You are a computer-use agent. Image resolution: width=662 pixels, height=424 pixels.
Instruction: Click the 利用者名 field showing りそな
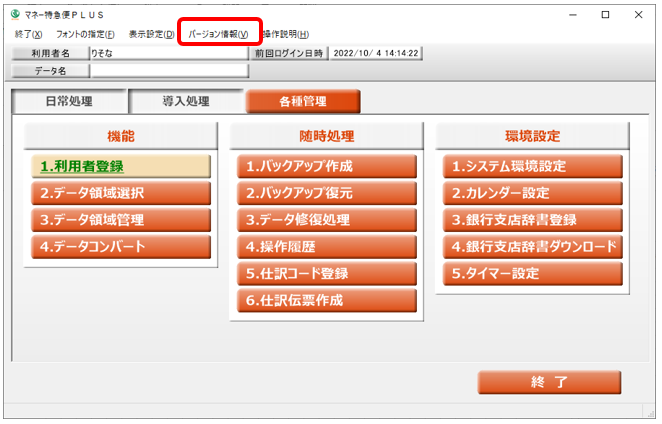click(169, 53)
